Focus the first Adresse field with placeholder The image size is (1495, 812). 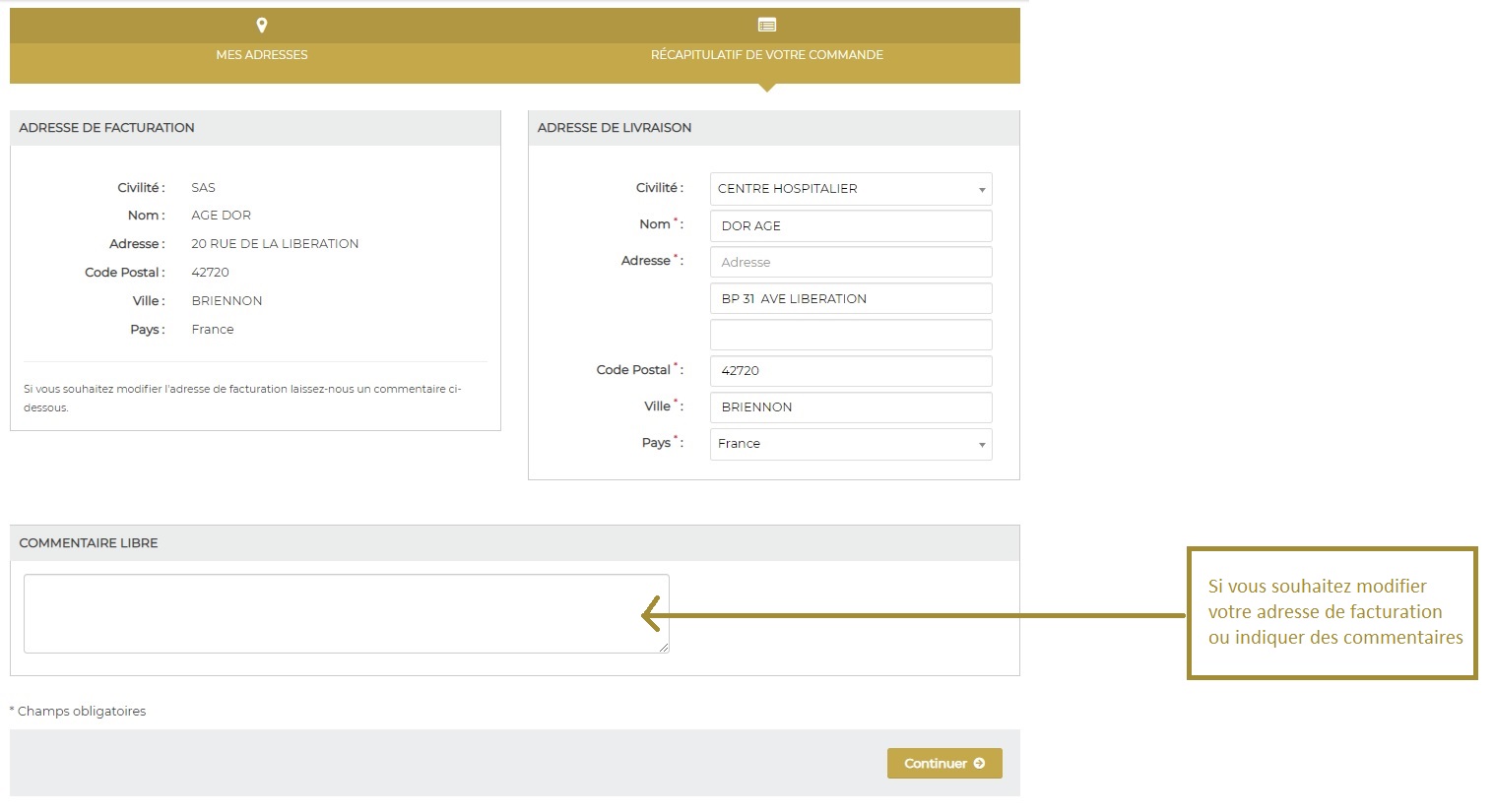(850, 263)
